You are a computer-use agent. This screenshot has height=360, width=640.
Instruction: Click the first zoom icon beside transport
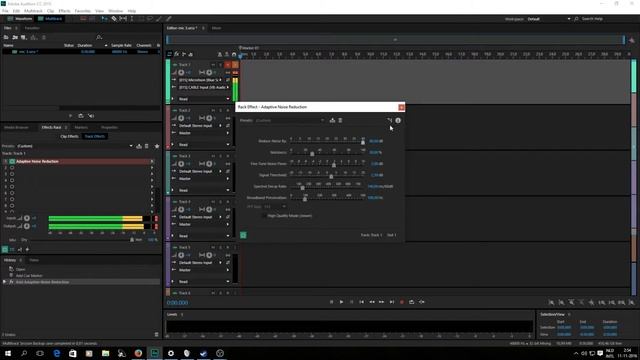click(x=551, y=302)
